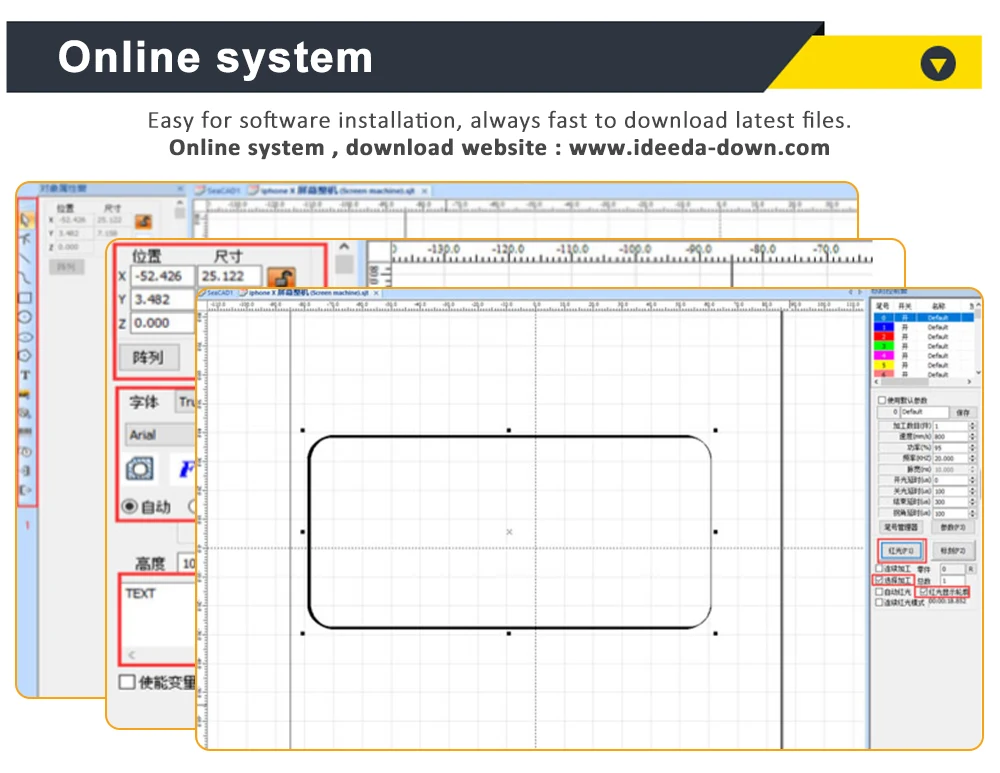Click the Z position field 0.000
Image resolution: width=1000 pixels, height=773 pixels.
pos(162,323)
